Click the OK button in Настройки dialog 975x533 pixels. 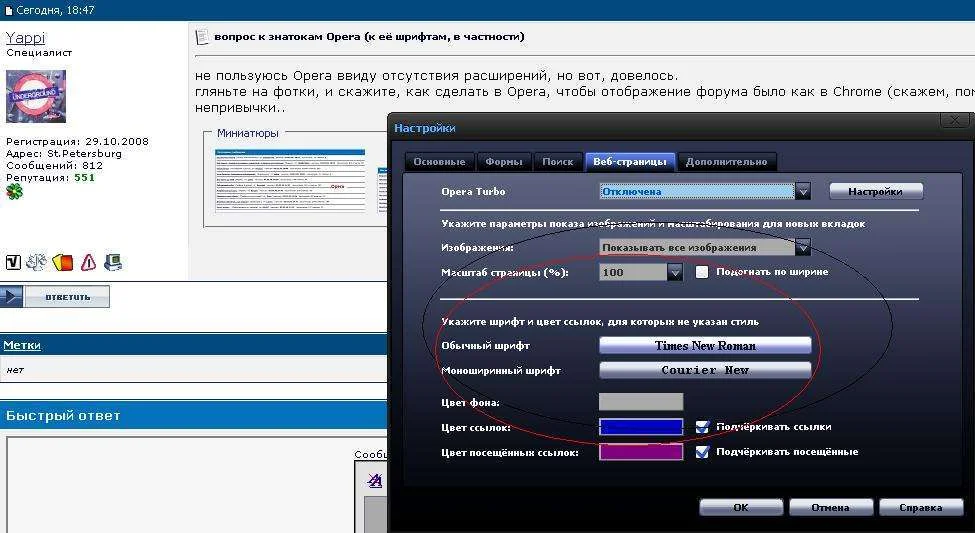pyautogui.click(x=741, y=508)
